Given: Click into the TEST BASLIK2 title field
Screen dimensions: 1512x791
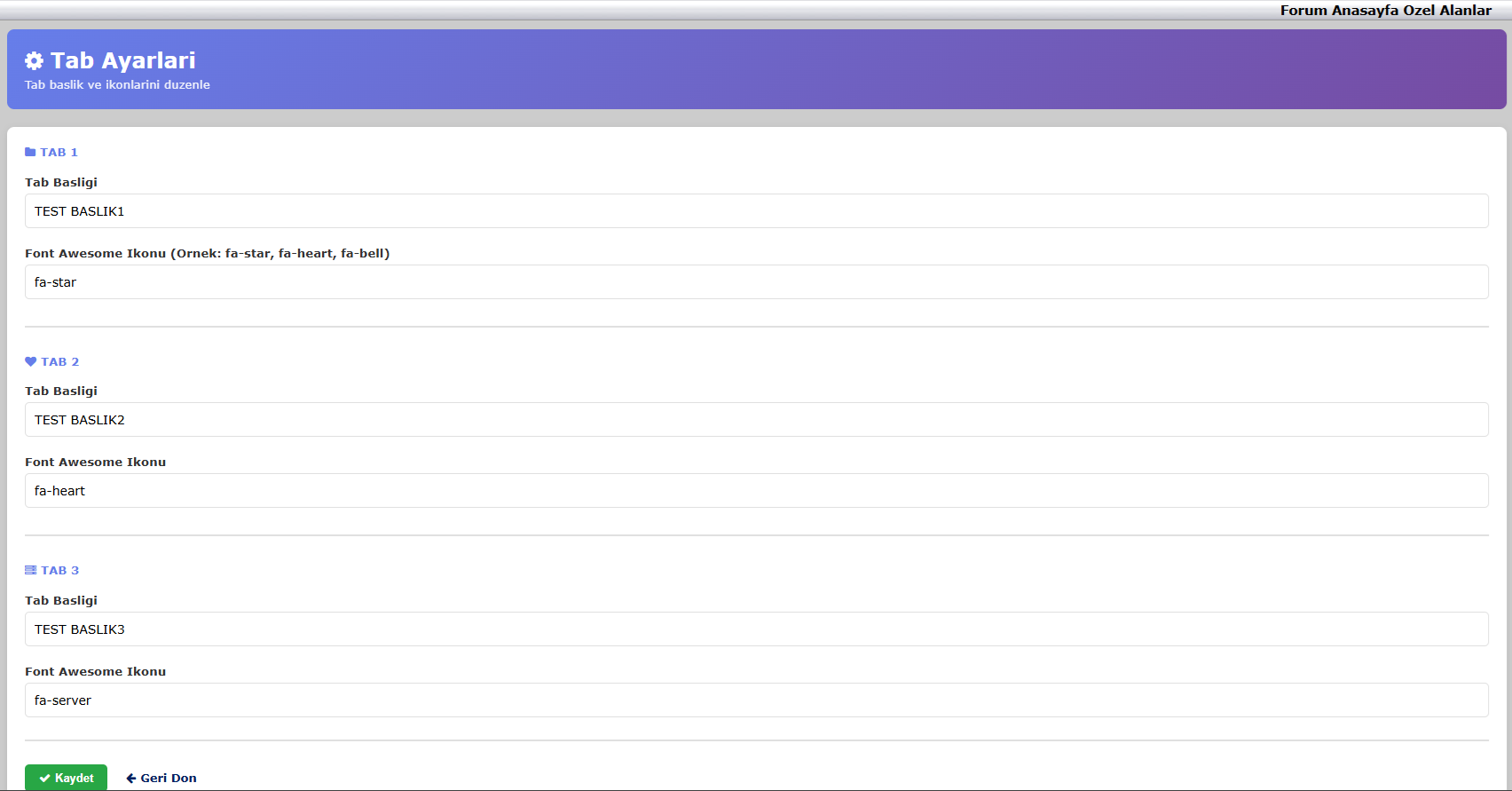Looking at the screenshot, I should click(756, 420).
